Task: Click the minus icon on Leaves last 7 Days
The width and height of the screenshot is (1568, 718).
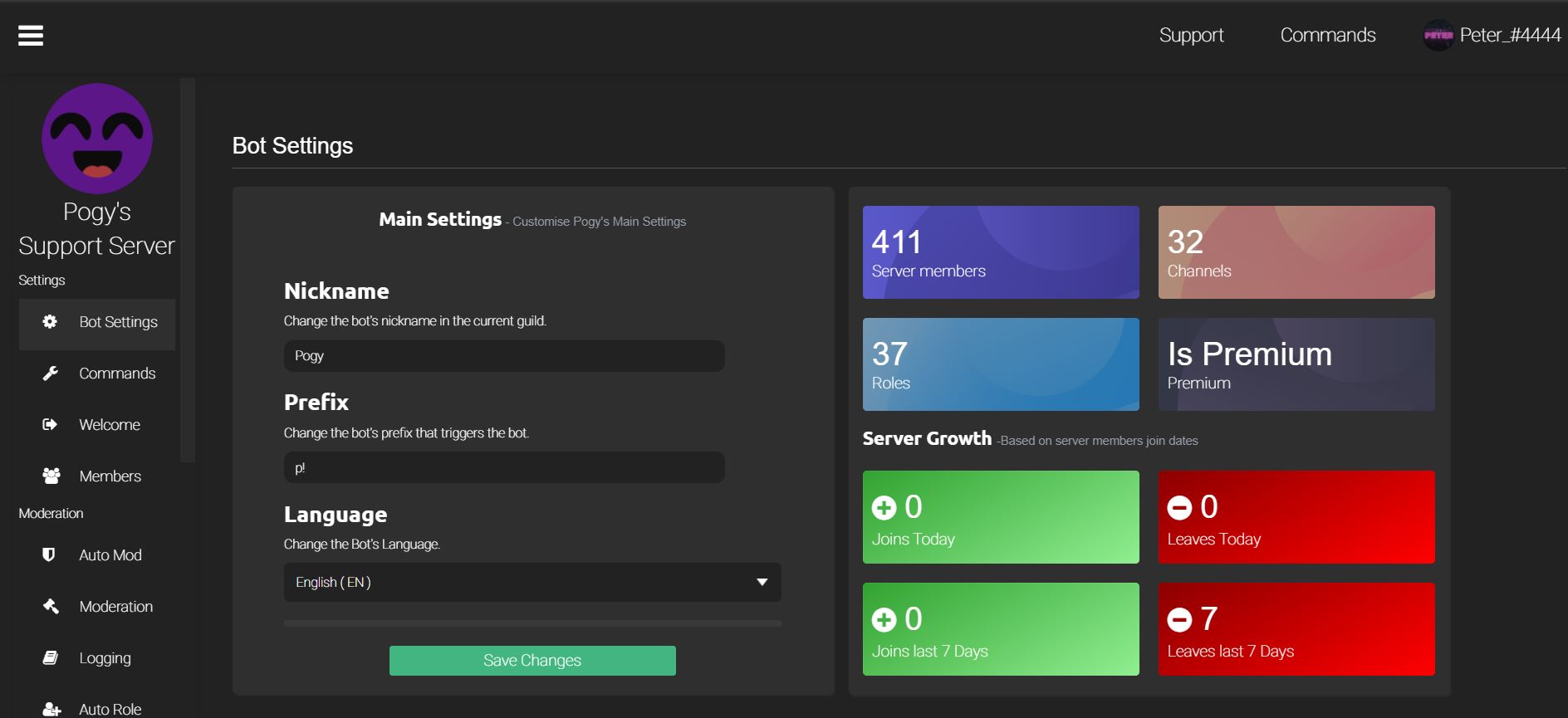Action: 1179,619
